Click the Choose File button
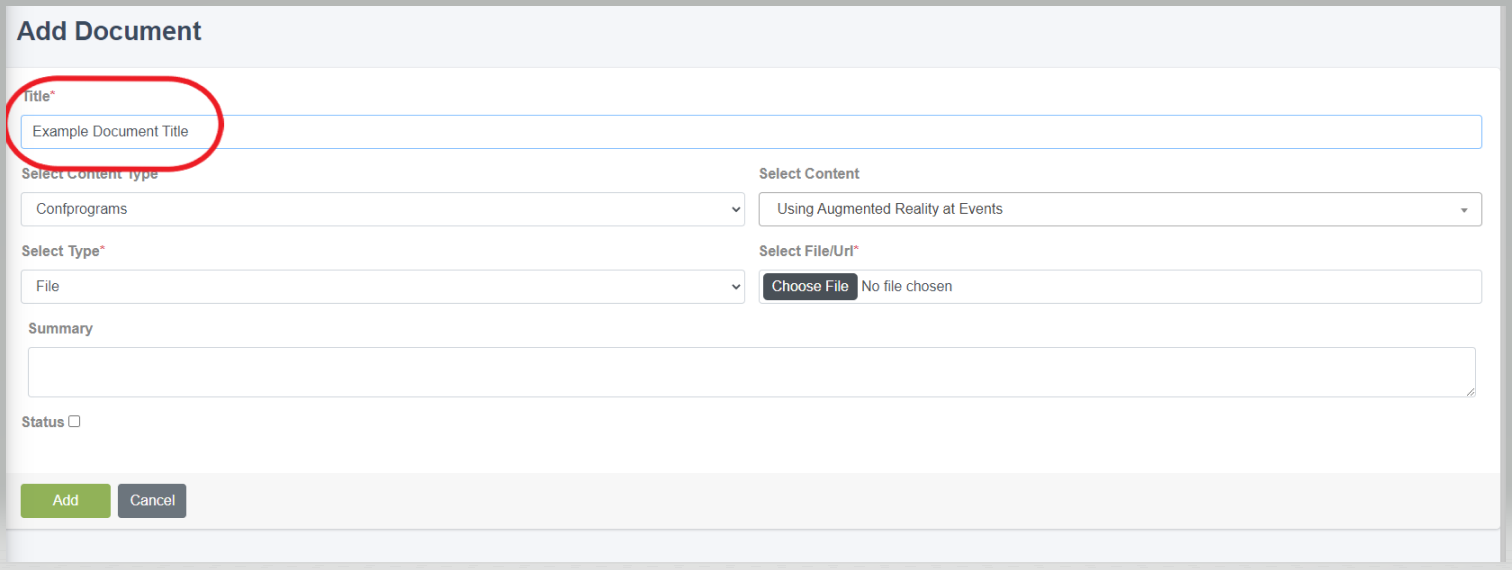1512x570 pixels. 810,287
